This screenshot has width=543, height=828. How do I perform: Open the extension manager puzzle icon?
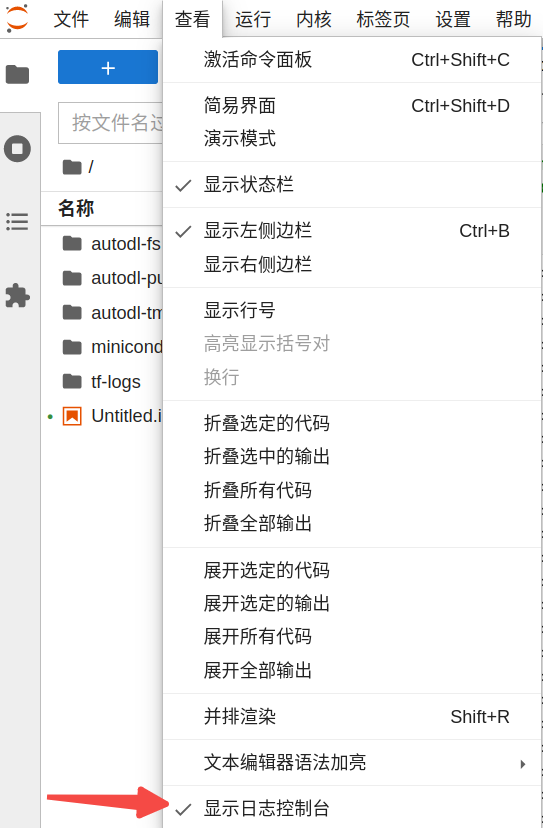pos(17,295)
